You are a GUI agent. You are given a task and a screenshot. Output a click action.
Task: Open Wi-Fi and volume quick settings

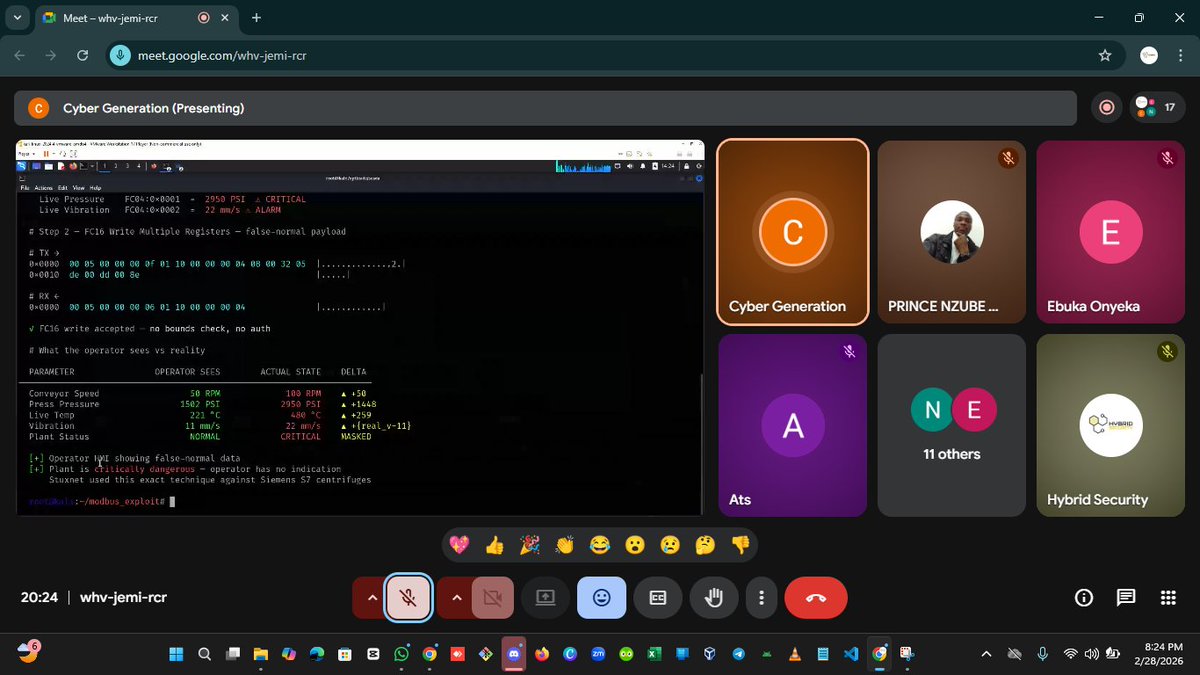coord(1091,654)
